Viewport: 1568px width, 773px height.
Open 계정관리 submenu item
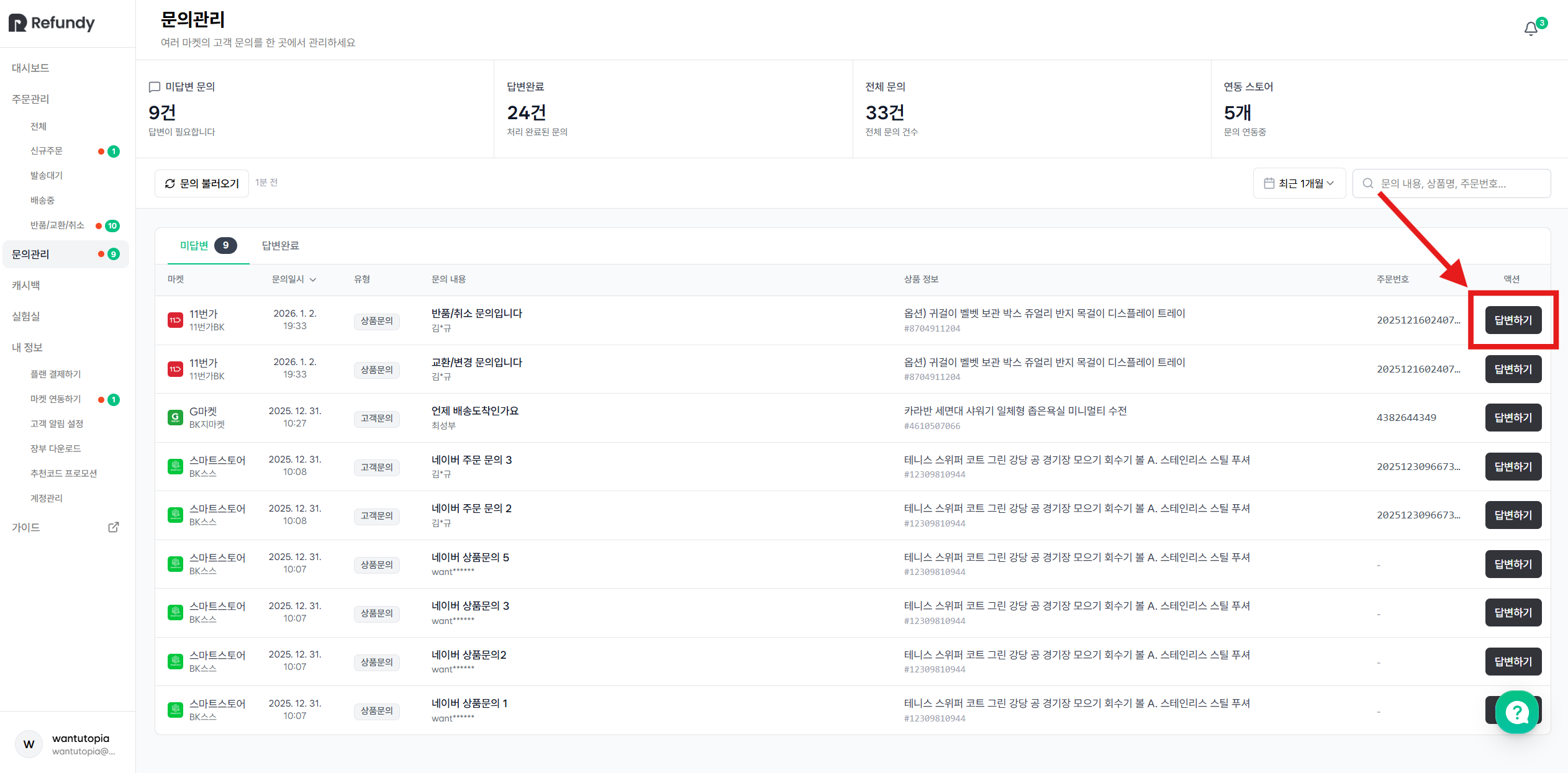coord(47,499)
